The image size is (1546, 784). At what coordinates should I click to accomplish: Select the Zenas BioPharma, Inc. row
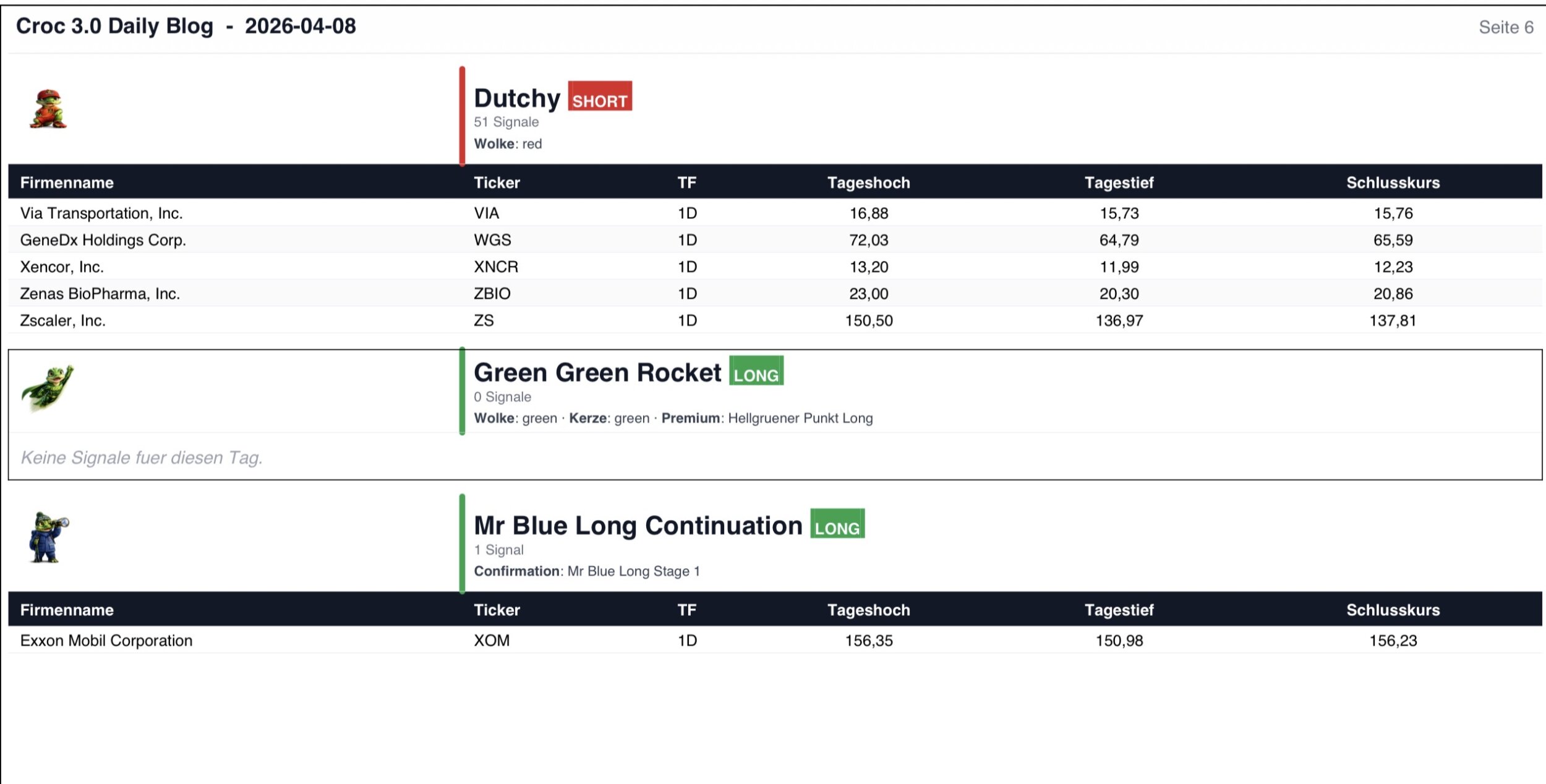(100, 294)
